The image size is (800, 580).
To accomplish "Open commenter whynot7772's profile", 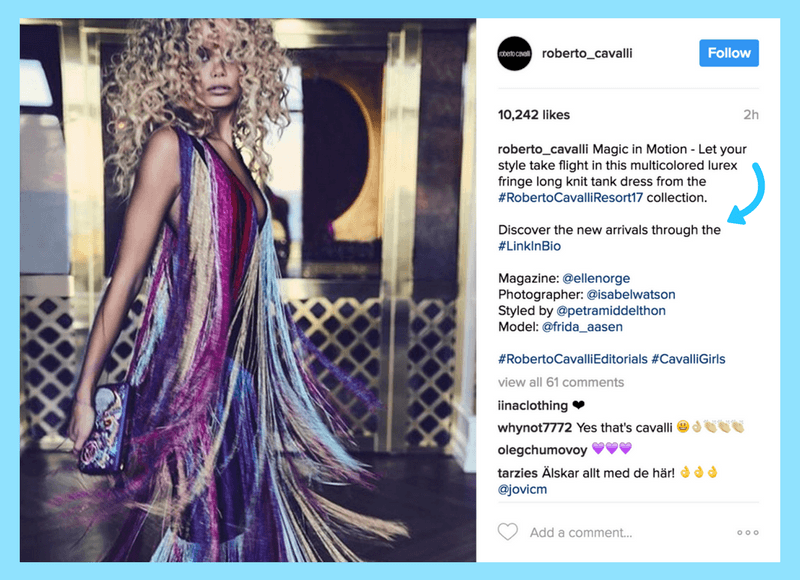I will [x=535, y=427].
